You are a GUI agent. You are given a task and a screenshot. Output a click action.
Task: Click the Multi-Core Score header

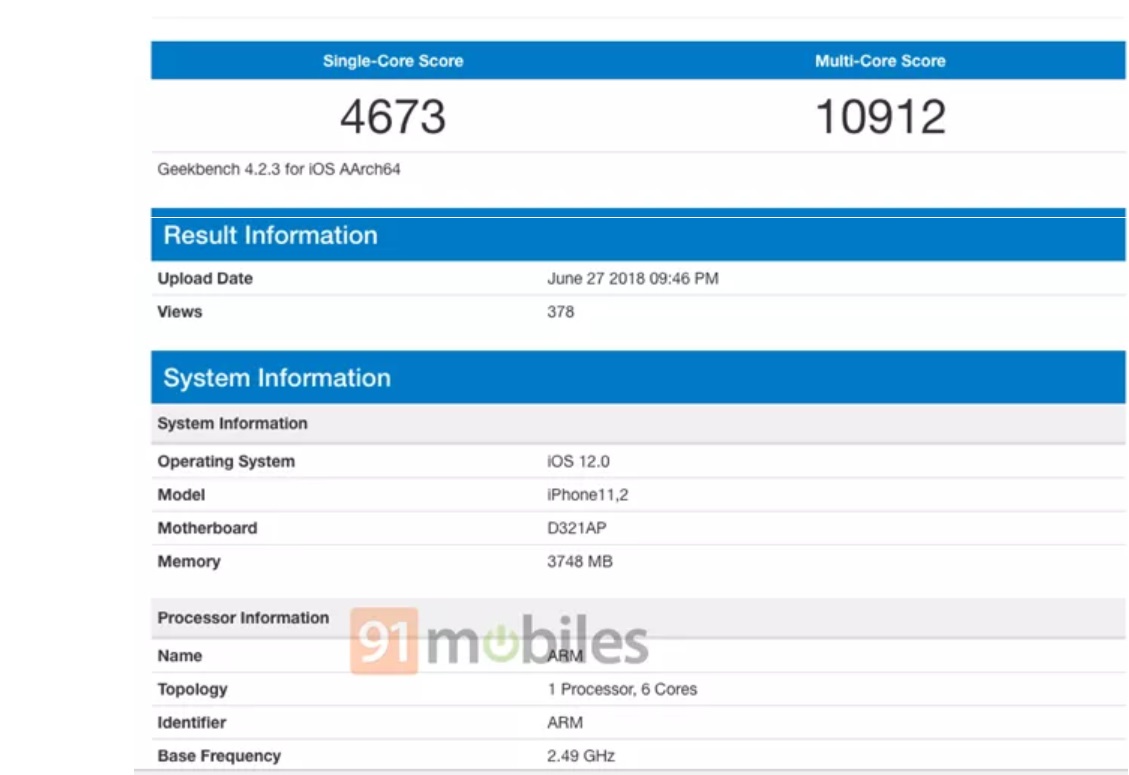tap(879, 61)
